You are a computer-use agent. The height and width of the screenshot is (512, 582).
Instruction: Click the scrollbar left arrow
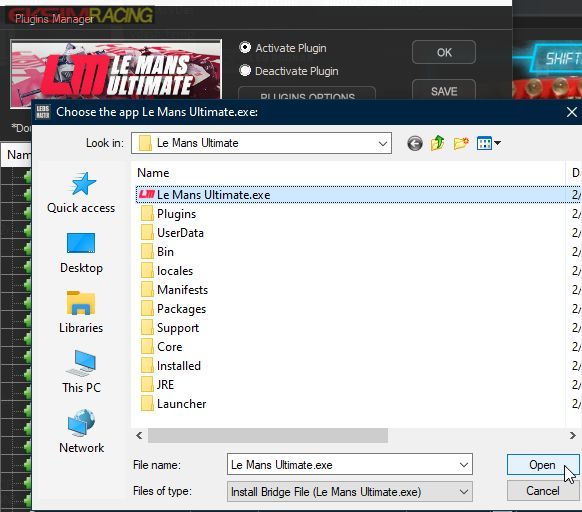[x=139, y=436]
